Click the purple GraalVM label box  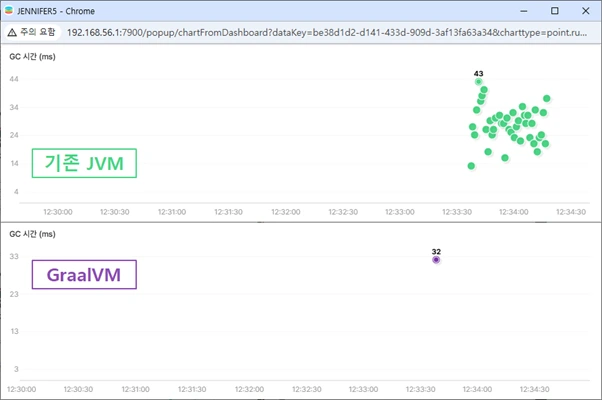(x=84, y=274)
